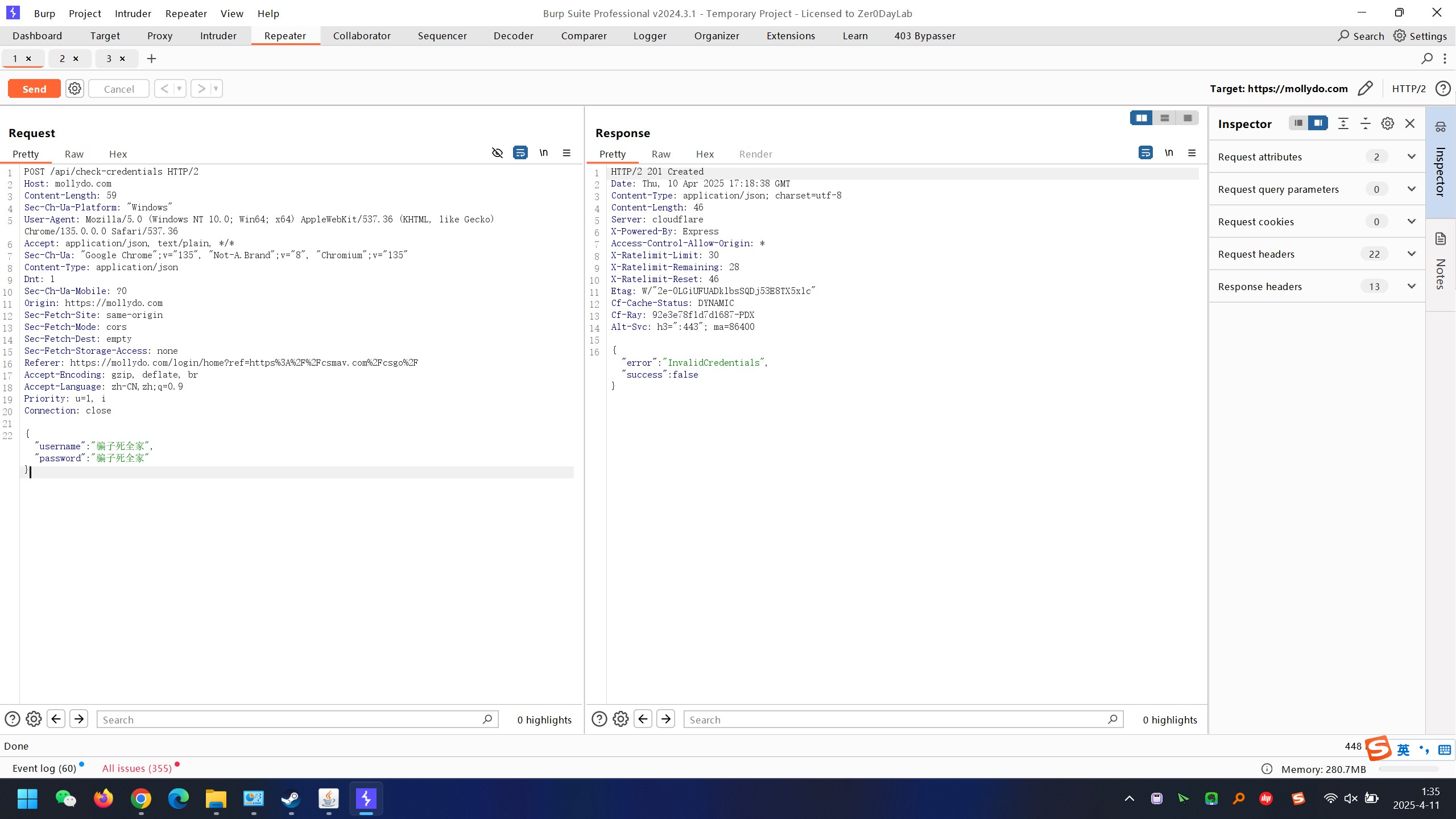Go to next search match in Request
This screenshot has height=819, width=1456.
point(79,719)
